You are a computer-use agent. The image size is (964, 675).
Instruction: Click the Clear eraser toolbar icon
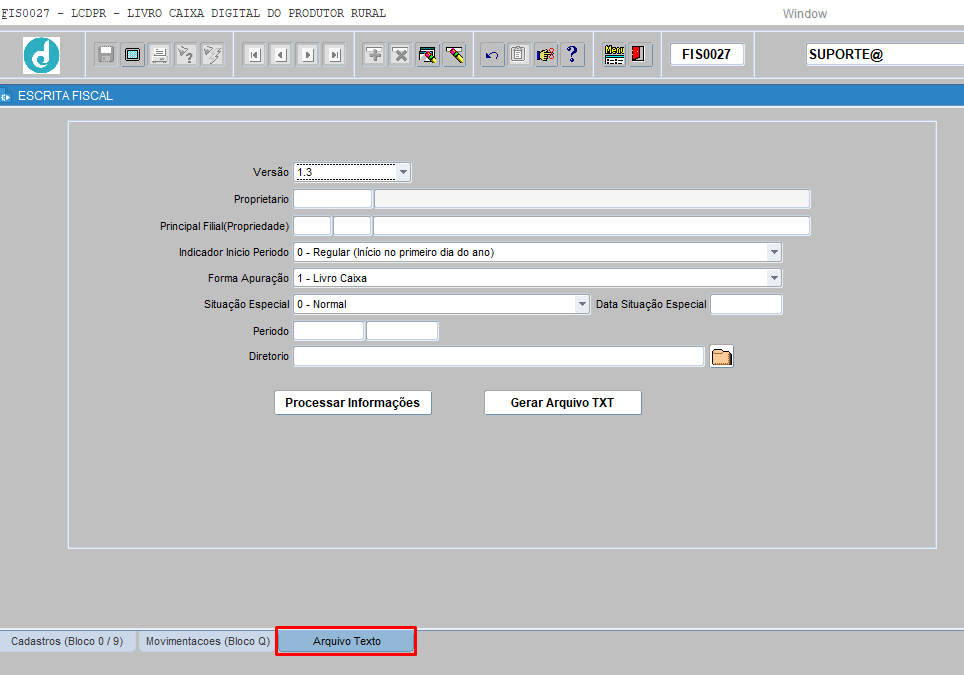point(454,55)
